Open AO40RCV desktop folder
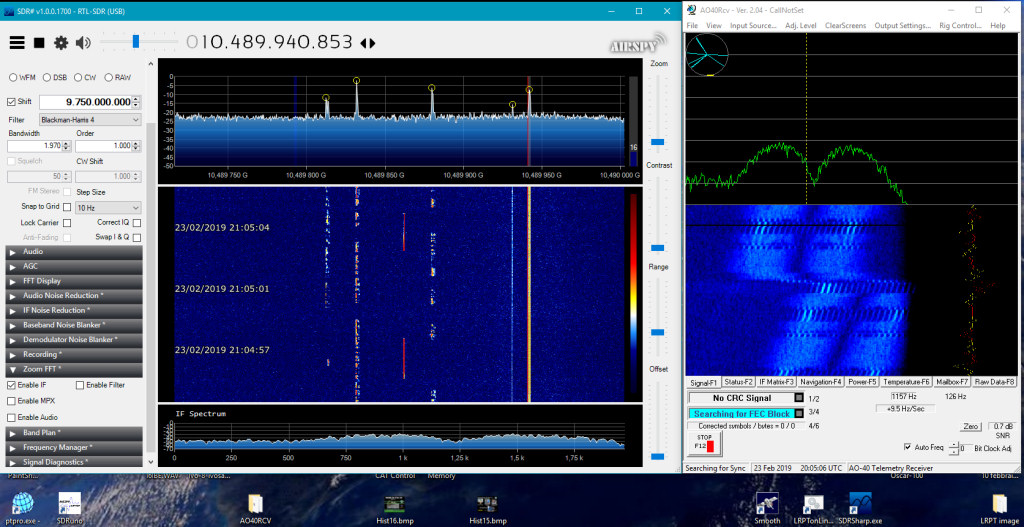Screen dimensions: 1024x527 click(x=255, y=509)
